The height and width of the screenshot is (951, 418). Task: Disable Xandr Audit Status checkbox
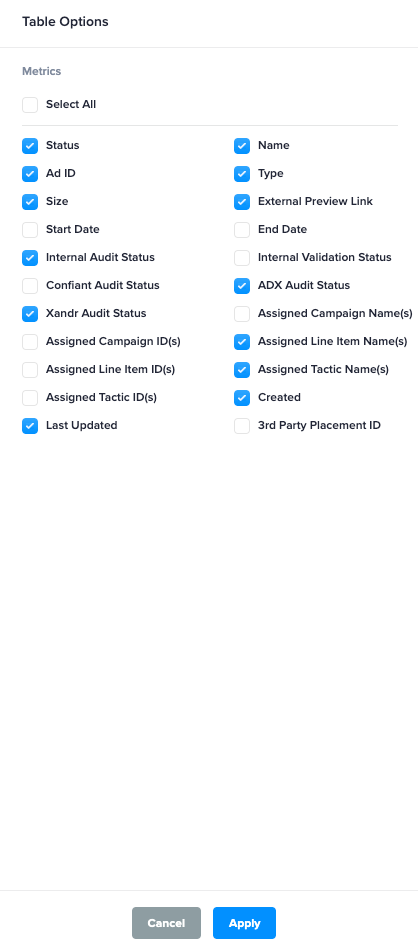(30, 314)
